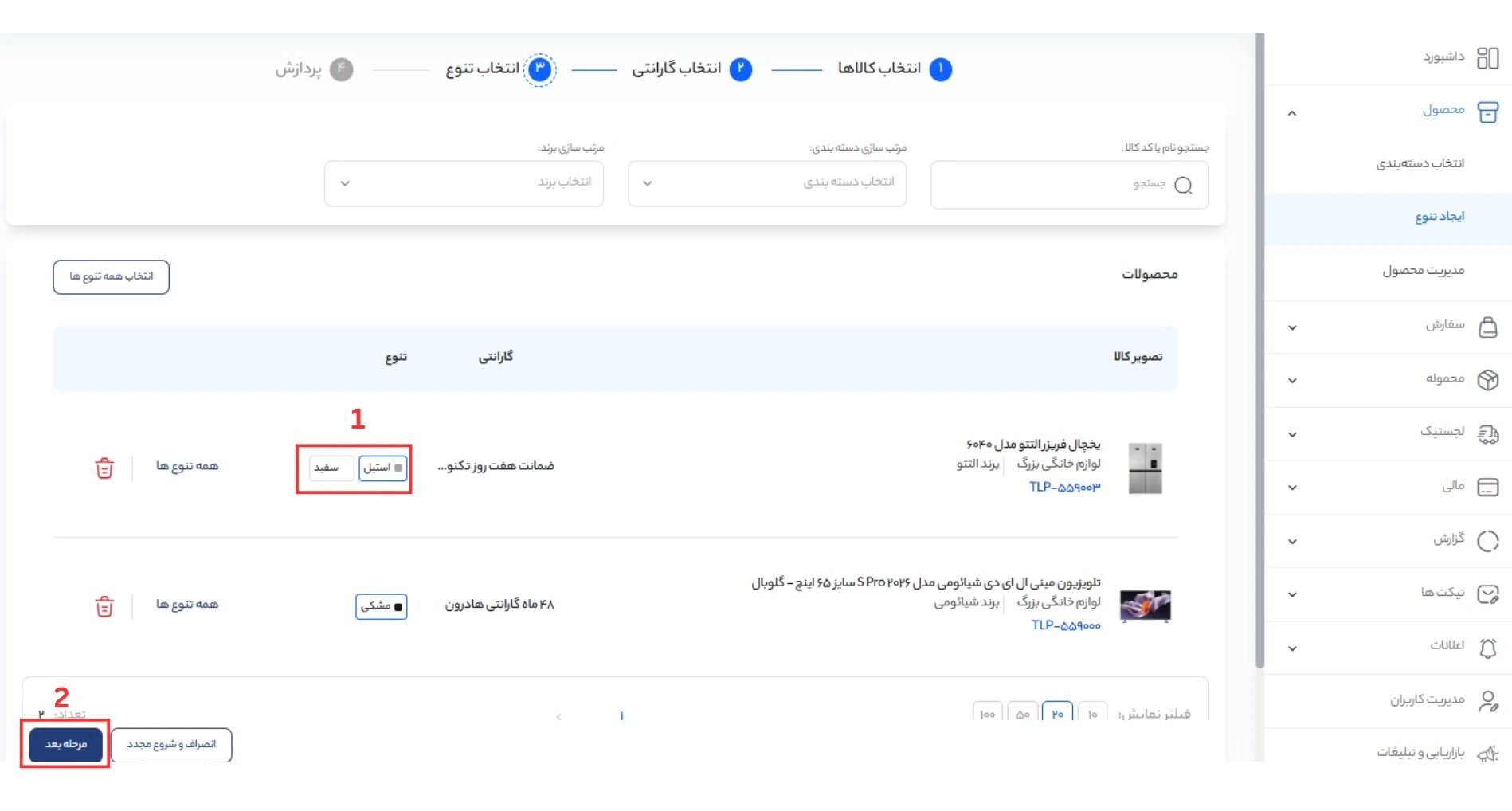
Task: Click the محموله package cube icon
Action: (x=1487, y=380)
